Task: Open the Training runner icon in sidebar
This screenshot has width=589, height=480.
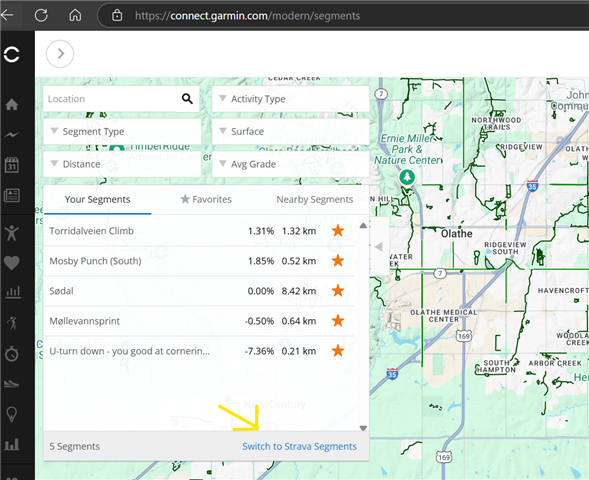Action: (12, 323)
